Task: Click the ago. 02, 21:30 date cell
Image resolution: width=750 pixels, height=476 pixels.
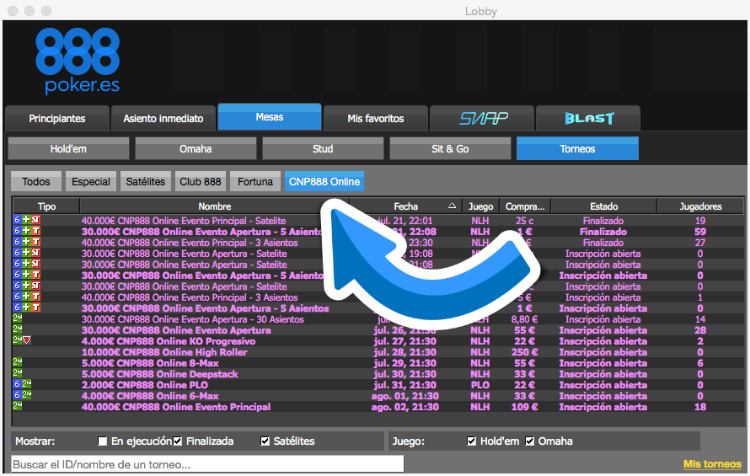Action: point(405,407)
